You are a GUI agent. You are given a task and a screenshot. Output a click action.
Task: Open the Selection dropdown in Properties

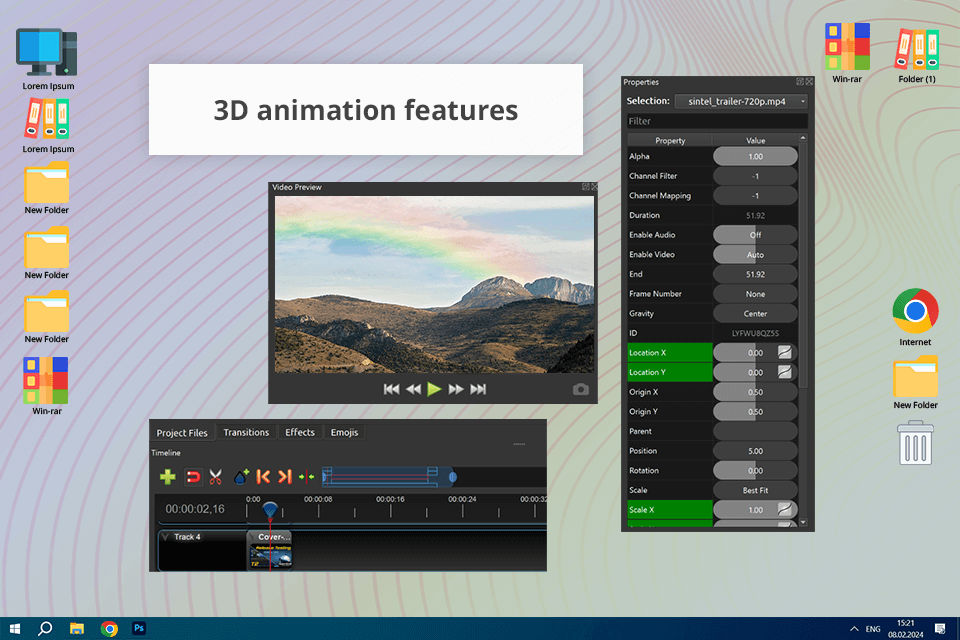coord(741,101)
